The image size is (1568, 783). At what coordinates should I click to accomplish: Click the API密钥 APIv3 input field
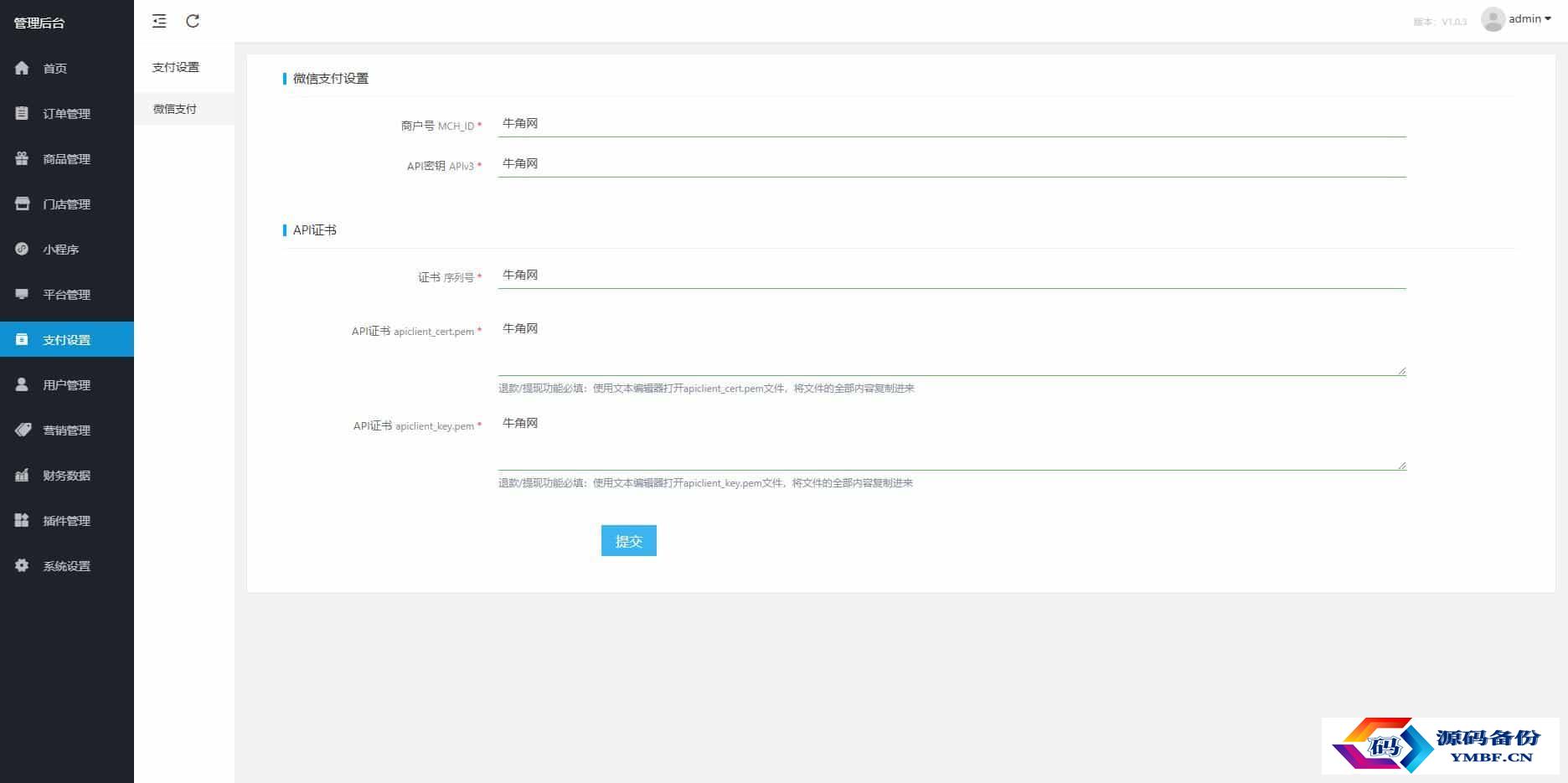tap(952, 164)
